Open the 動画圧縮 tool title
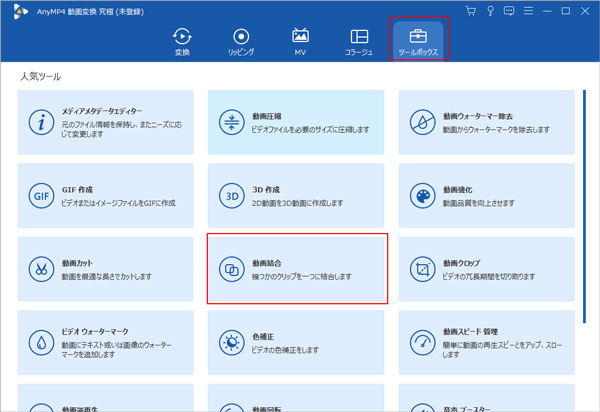Screen dimensions: 600x412 [267, 116]
